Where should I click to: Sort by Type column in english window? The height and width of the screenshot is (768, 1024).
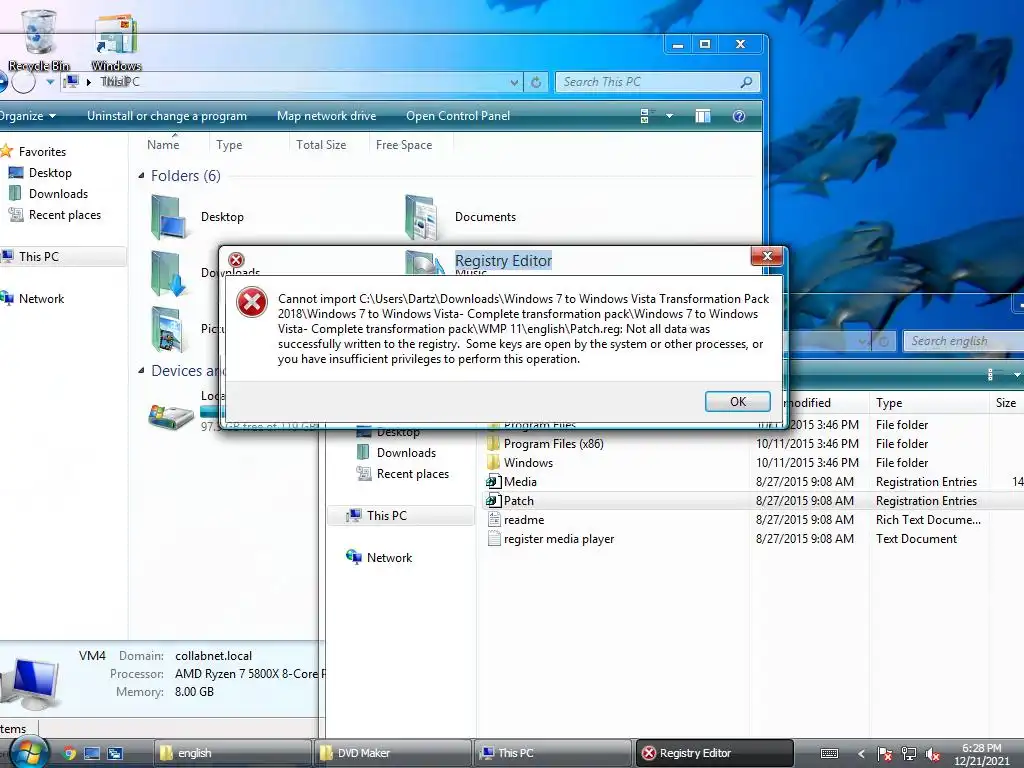click(889, 403)
